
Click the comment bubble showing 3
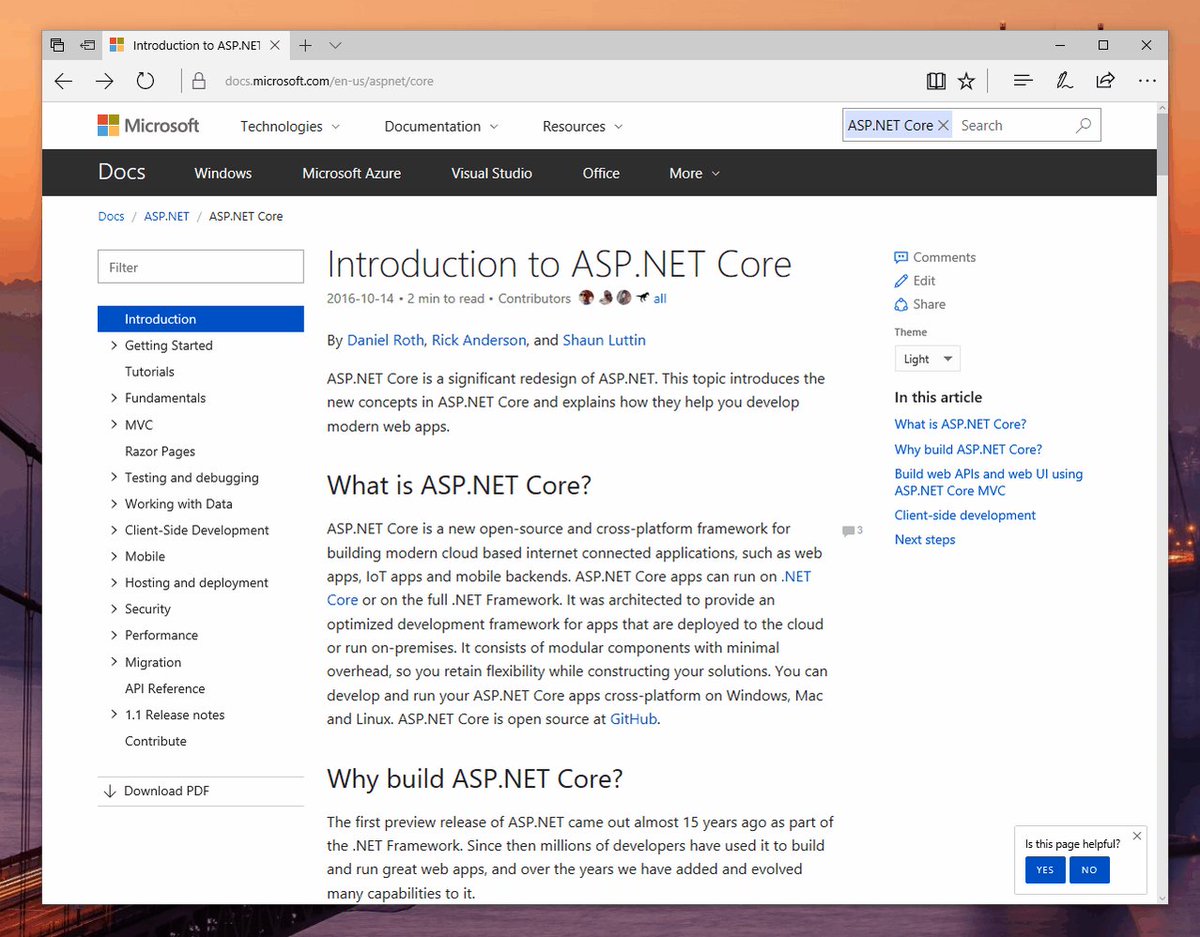[x=852, y=530]
